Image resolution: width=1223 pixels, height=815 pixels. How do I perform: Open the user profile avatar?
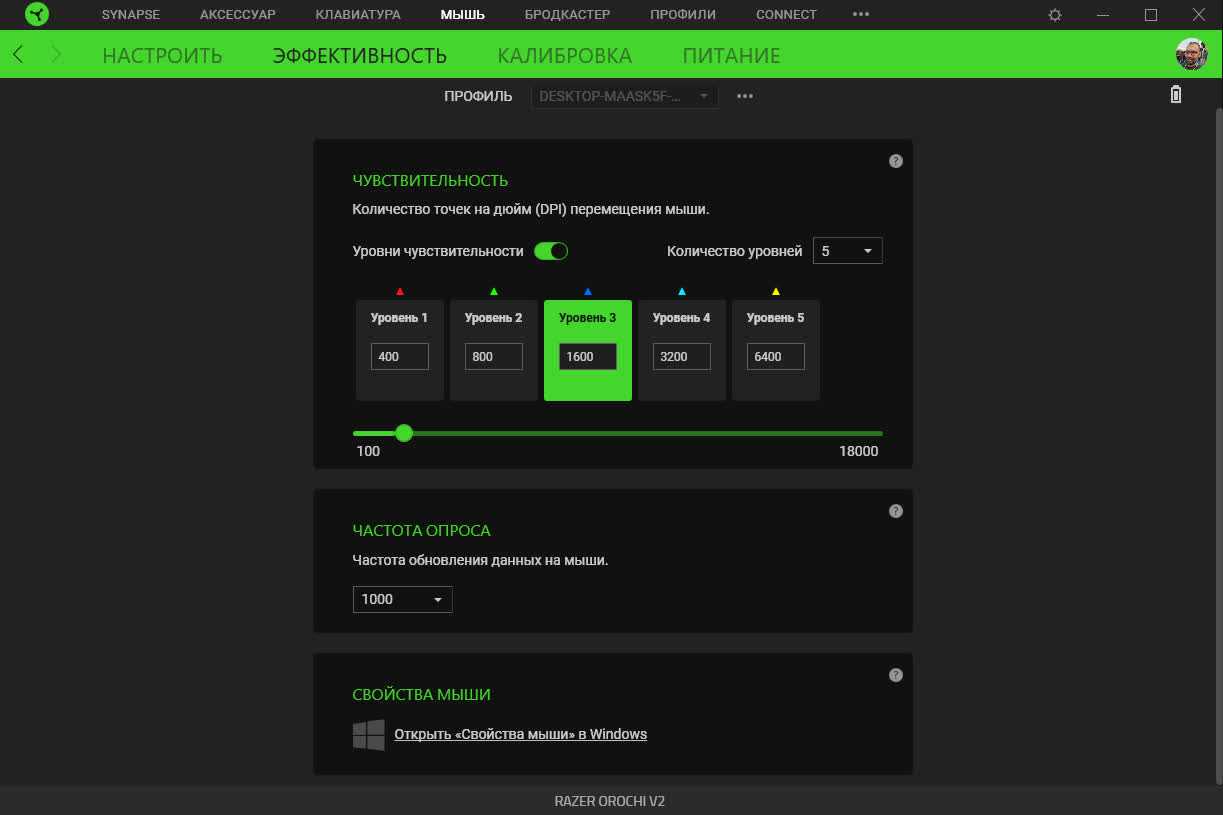tap(1191, 54)
